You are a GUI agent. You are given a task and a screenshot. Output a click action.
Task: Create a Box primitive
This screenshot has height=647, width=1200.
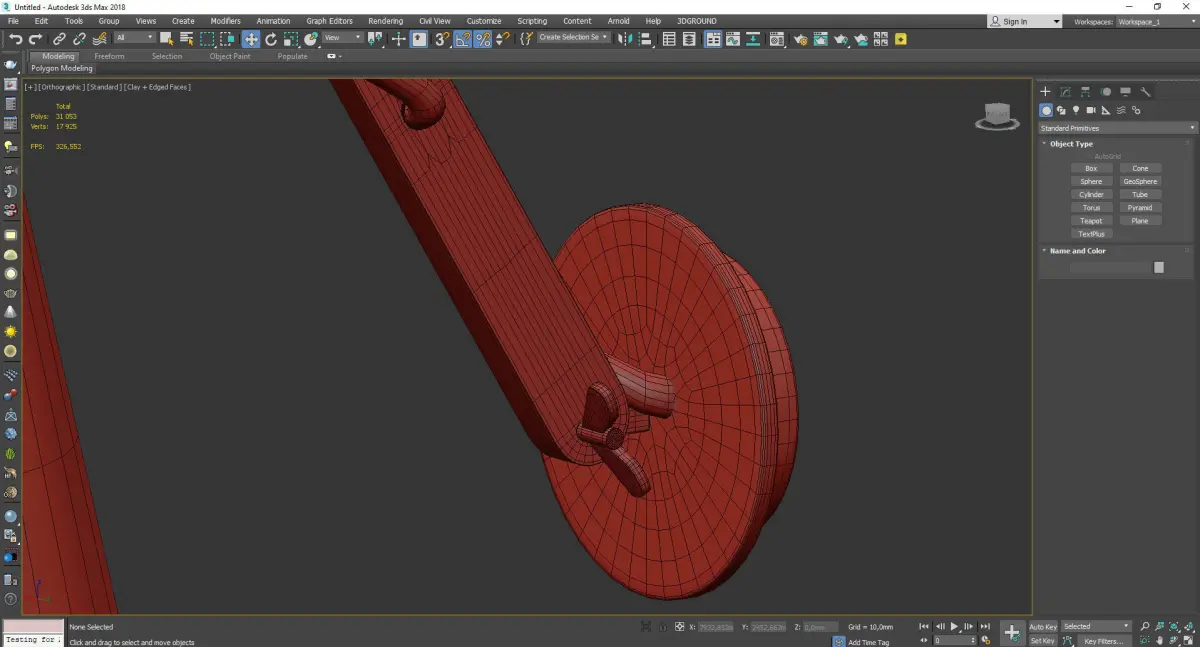click(1091, 168)
